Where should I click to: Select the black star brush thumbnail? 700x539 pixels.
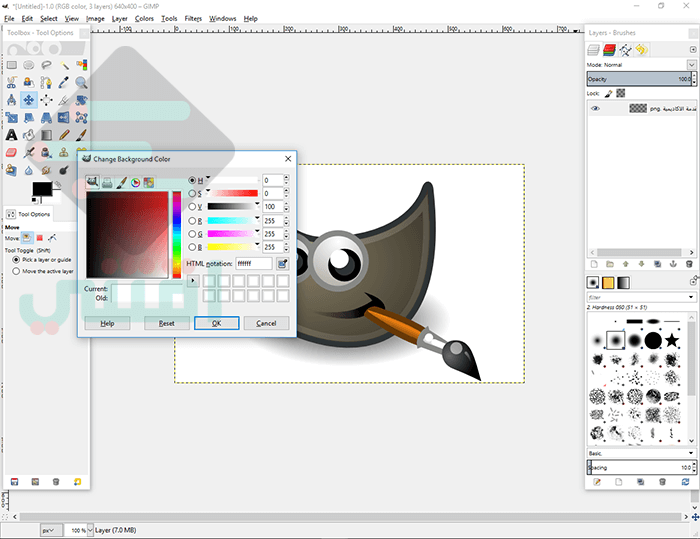coord(671,340)
